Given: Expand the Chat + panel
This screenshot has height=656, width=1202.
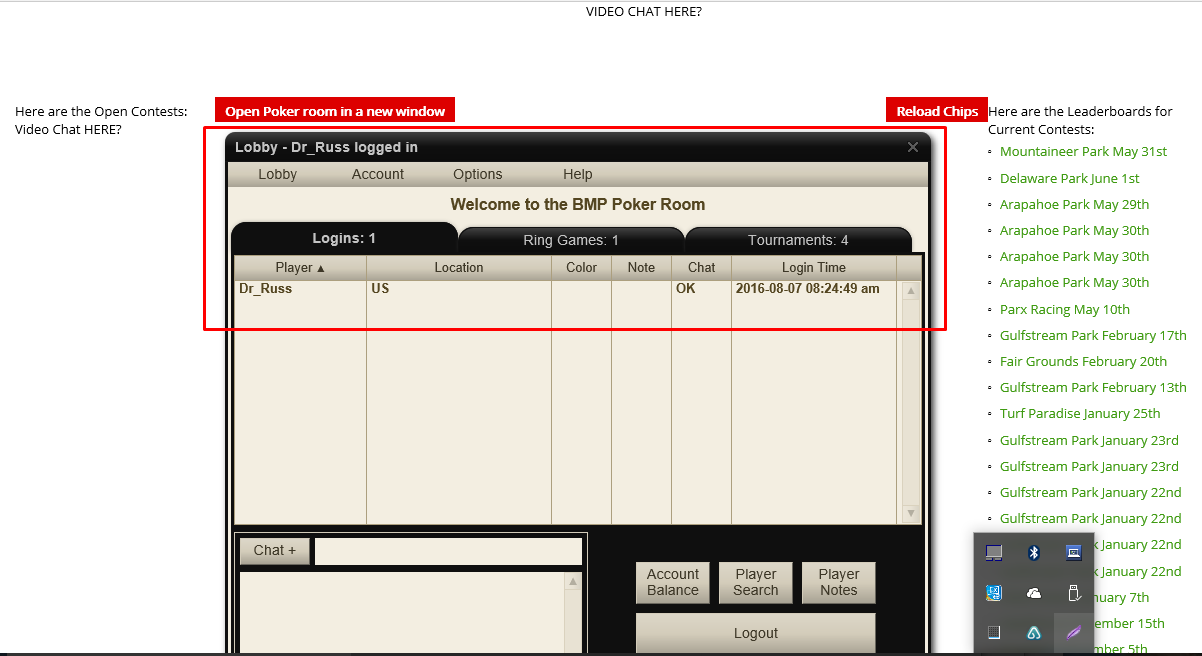Looking at the screenshot, I should click(273, 550).
